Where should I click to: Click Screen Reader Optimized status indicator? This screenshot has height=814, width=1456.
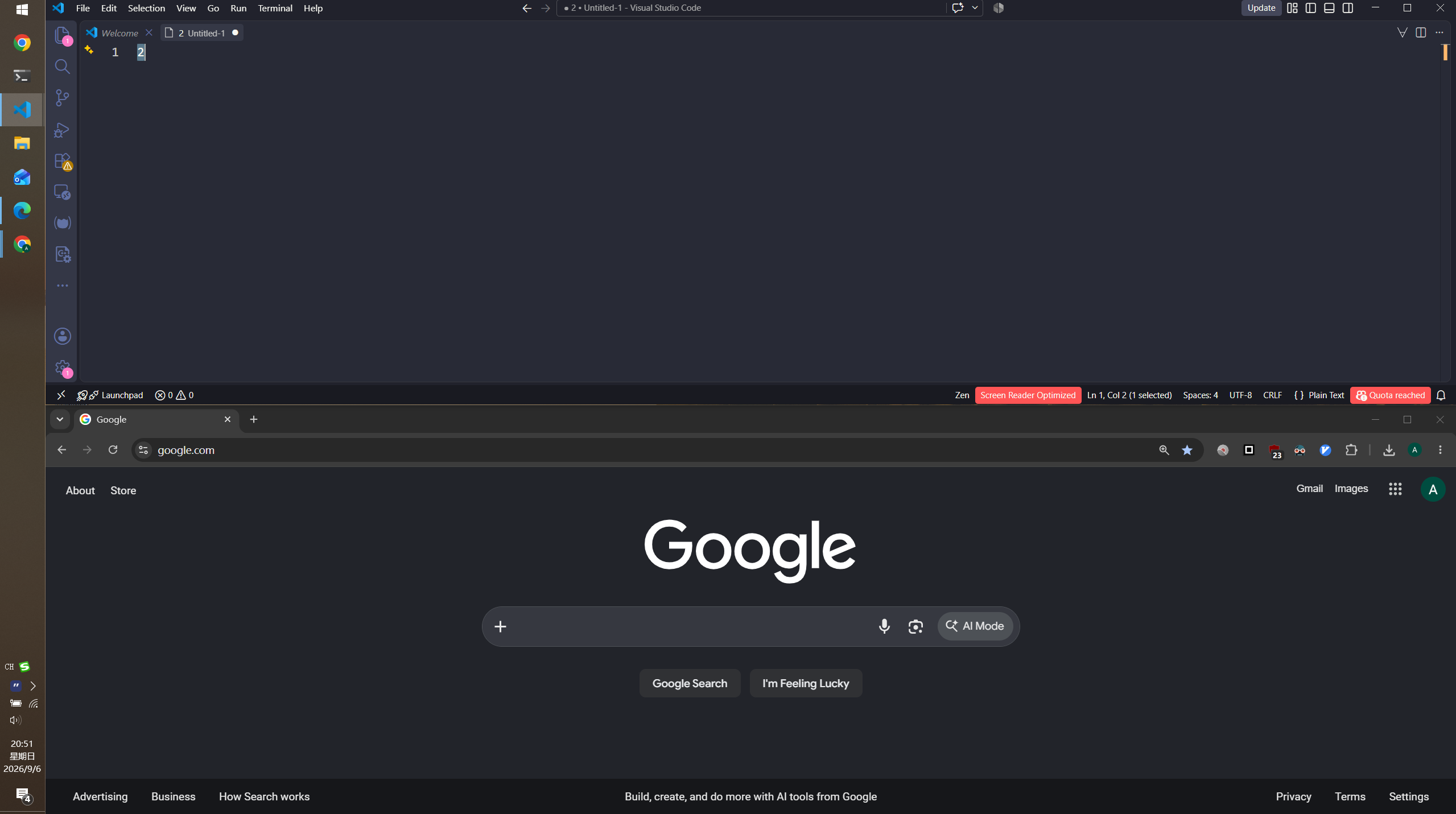1028,395
